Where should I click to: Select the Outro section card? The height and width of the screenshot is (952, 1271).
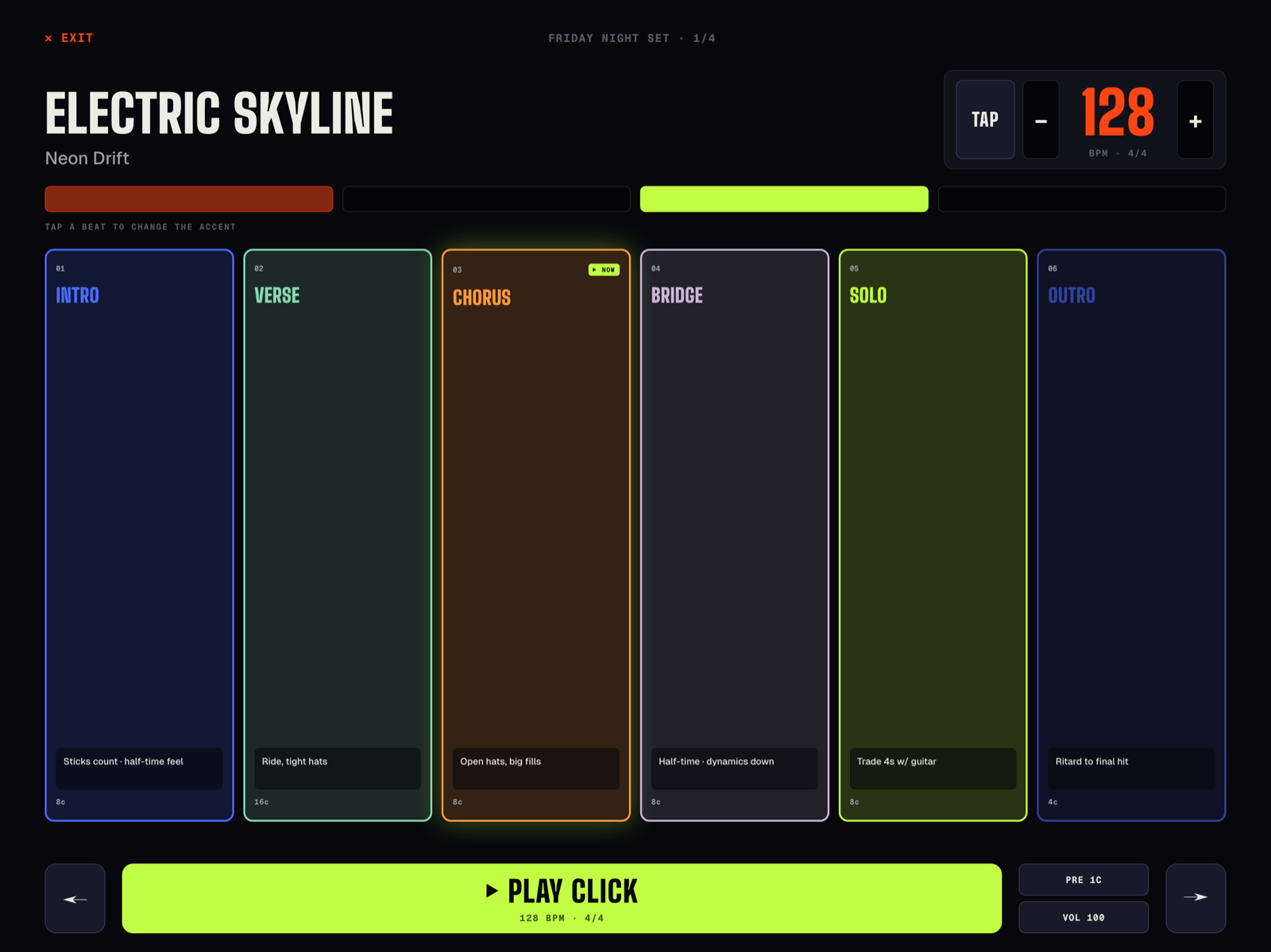(1131, 535)
